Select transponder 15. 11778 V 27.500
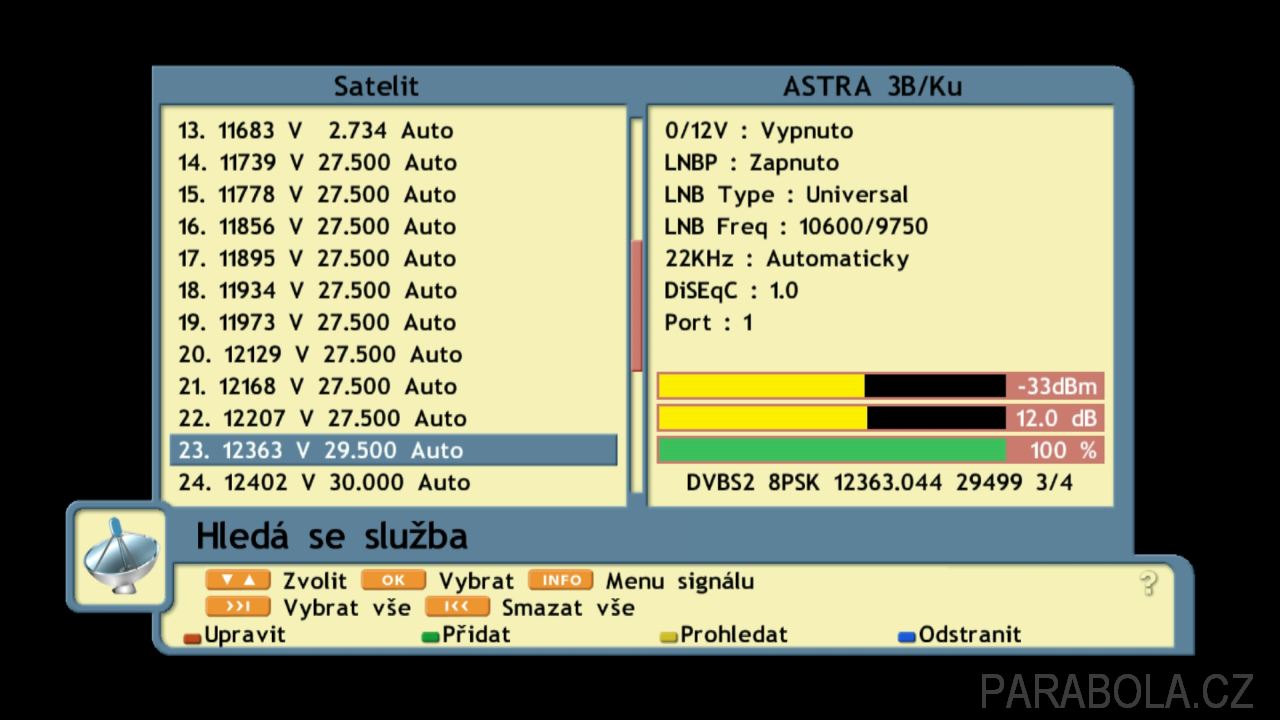This screenshot has height=720, width=1280. [393, 194]
